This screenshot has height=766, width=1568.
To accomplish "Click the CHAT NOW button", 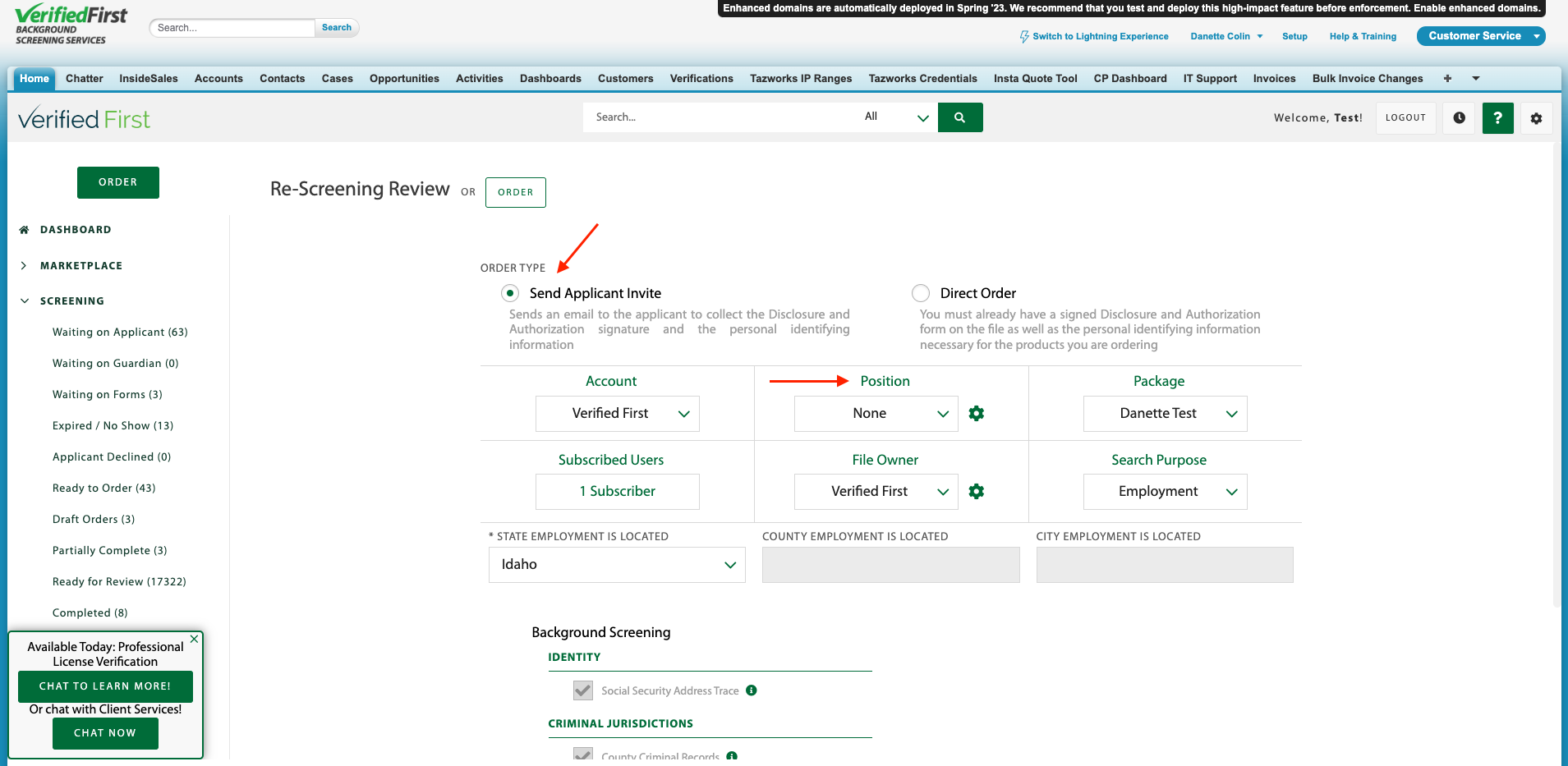I will click(105, 733).
